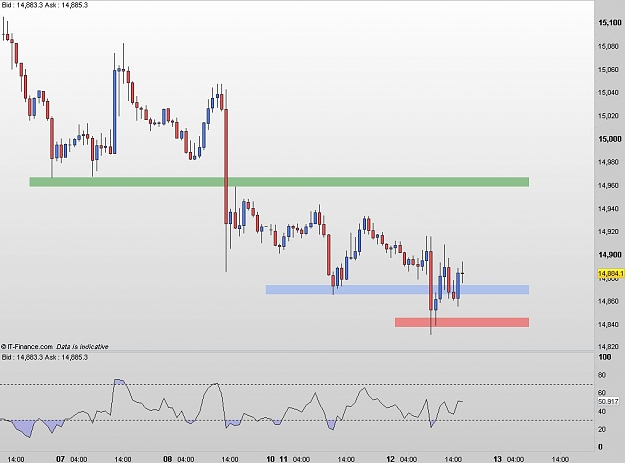The height and width of the screenshot is (463, 625).
Task: Click the 50.917 oscillator value tag
Action: pyautogui.click(x=608, y=402)
